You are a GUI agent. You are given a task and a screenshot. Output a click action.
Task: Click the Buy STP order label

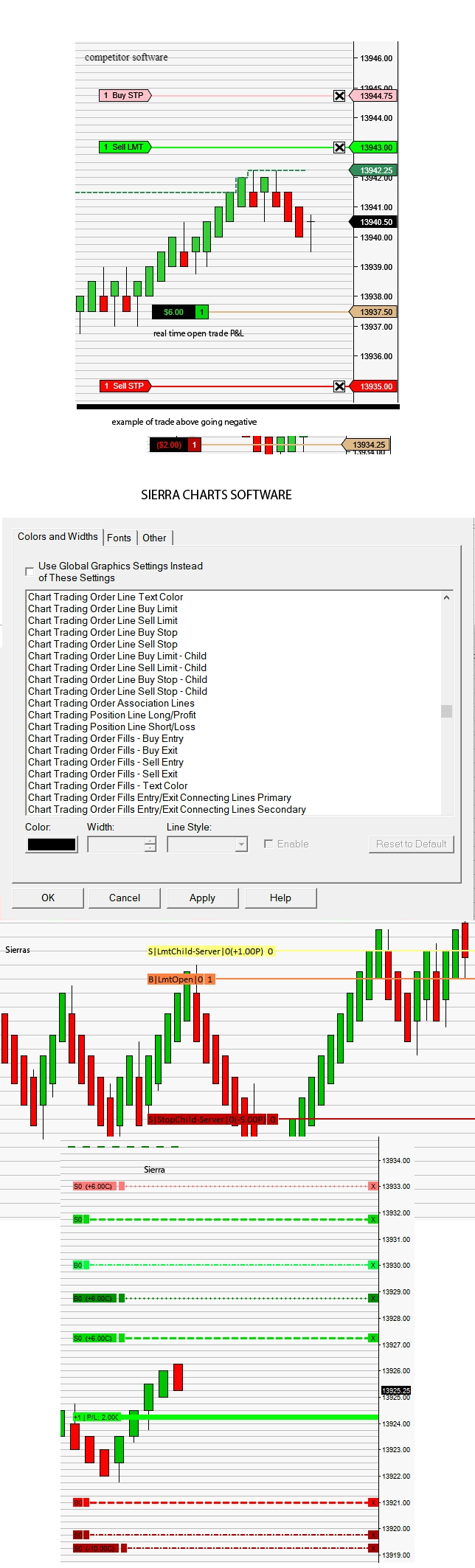coord(125,95)
